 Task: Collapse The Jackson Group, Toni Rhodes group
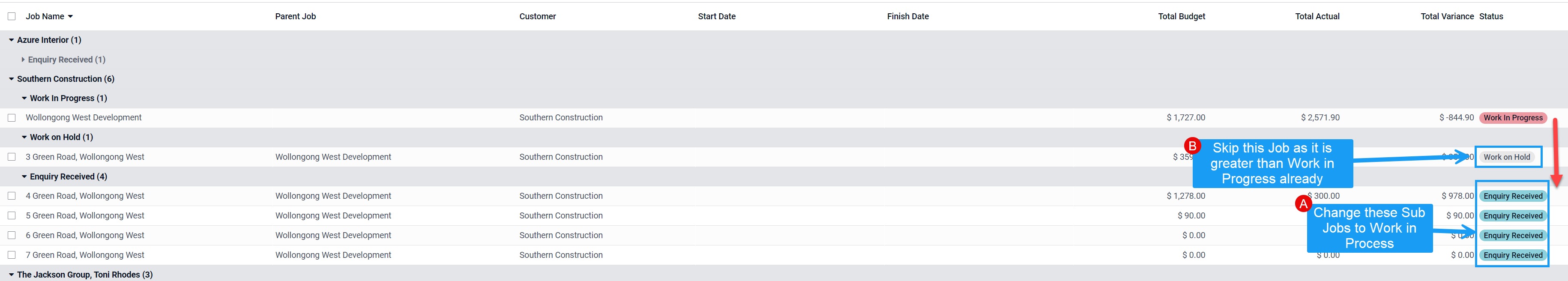click(12, 275)
